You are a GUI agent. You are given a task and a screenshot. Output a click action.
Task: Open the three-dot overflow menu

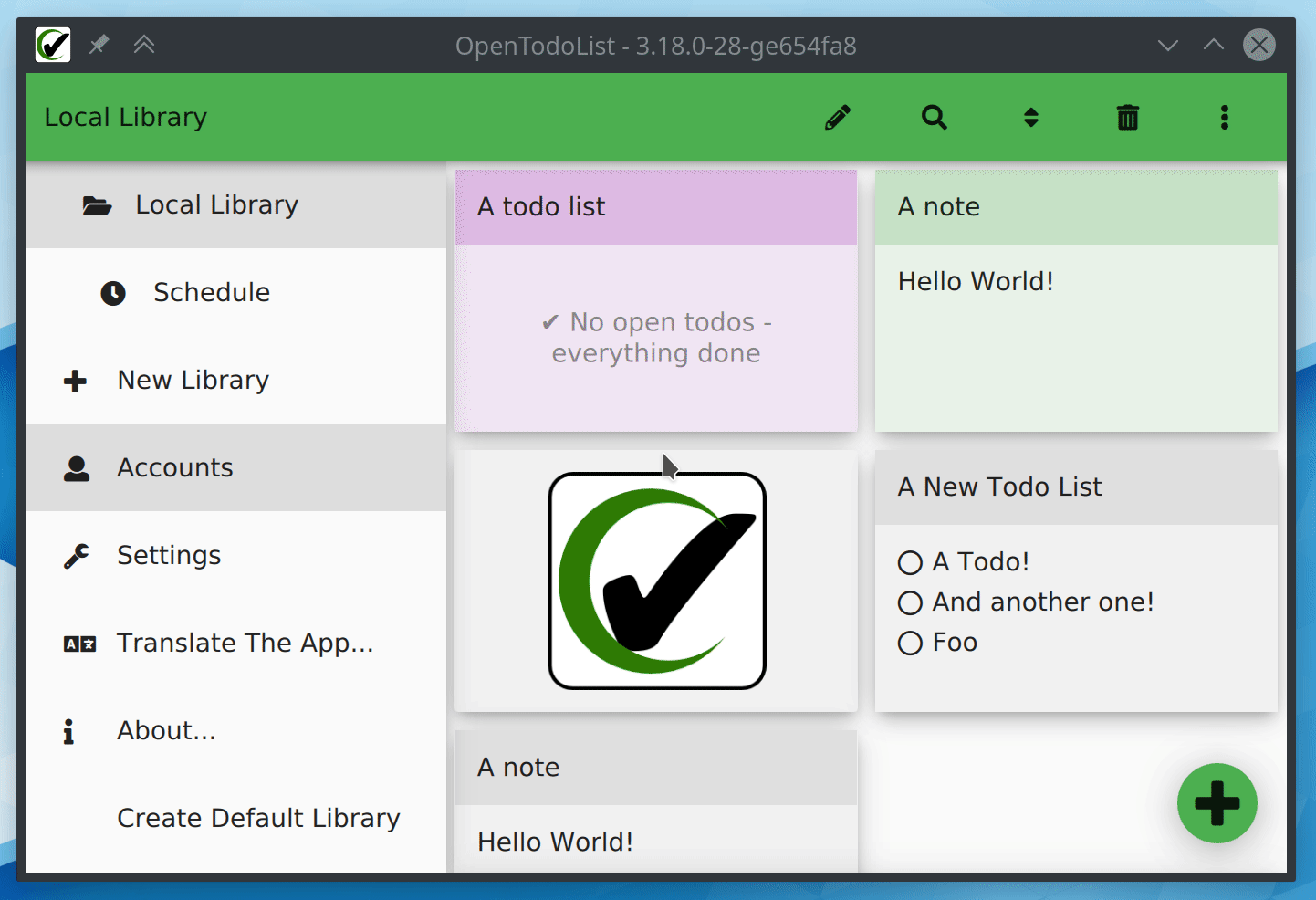1225,118
